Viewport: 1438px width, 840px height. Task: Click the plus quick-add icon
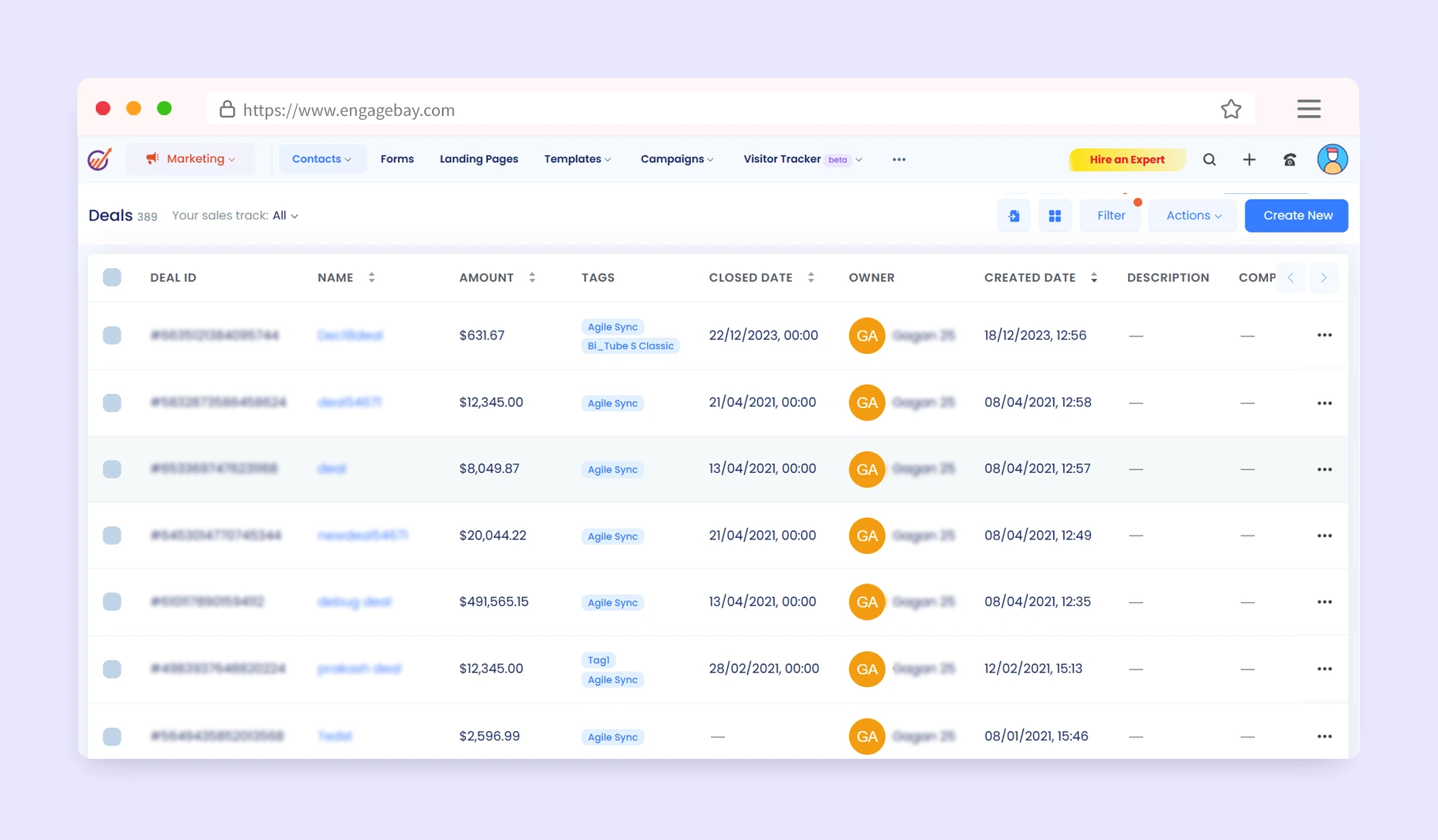tap(1249, 160)
